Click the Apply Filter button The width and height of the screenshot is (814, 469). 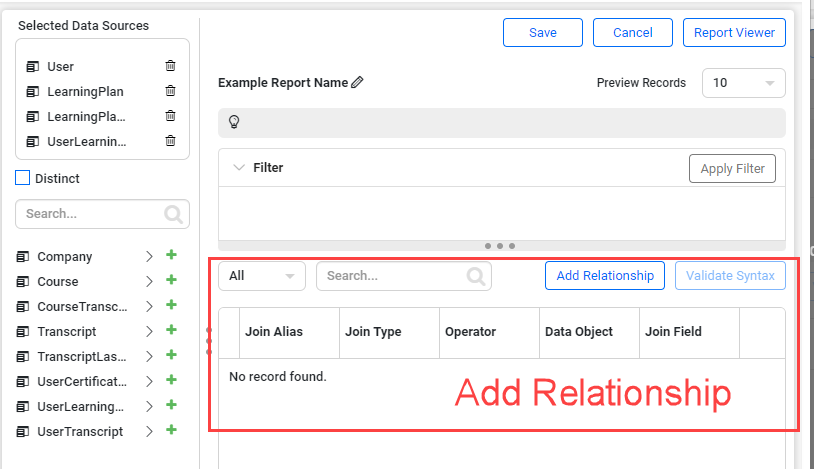tap(732, 169)
